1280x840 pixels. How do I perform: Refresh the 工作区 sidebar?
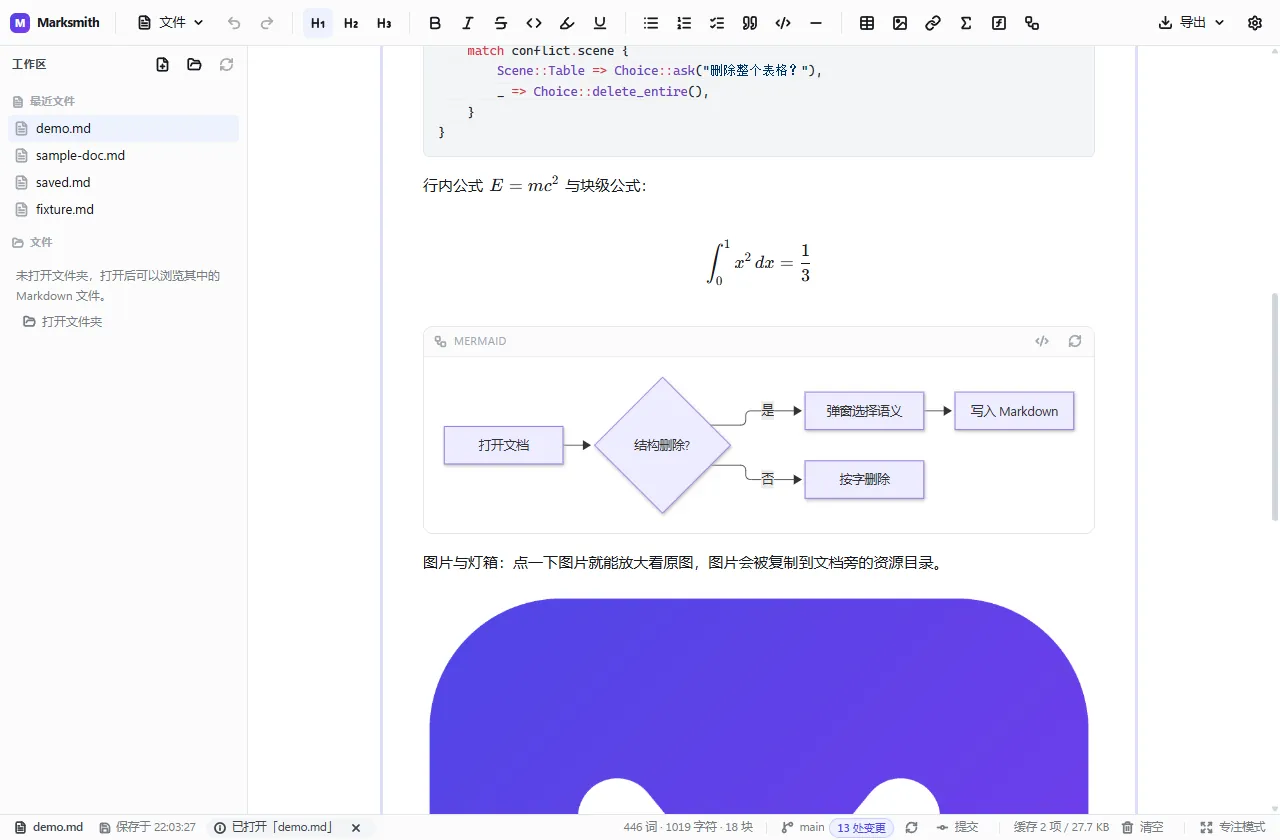click(227, 64)
